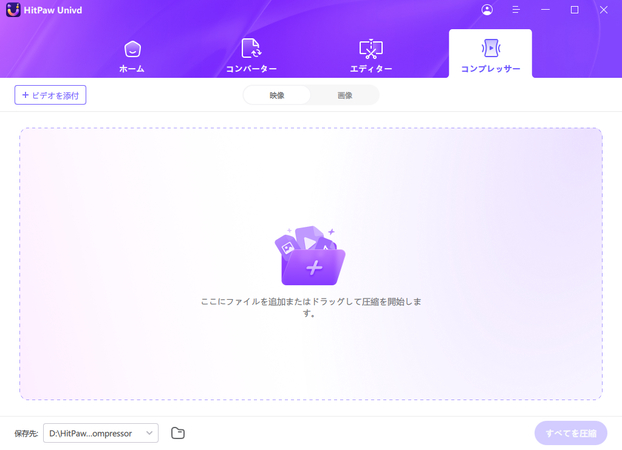This screenshot has width=622, height=450.
Task: Minimize the HitPaw Univd window
Action: click(x=546, y=10)
